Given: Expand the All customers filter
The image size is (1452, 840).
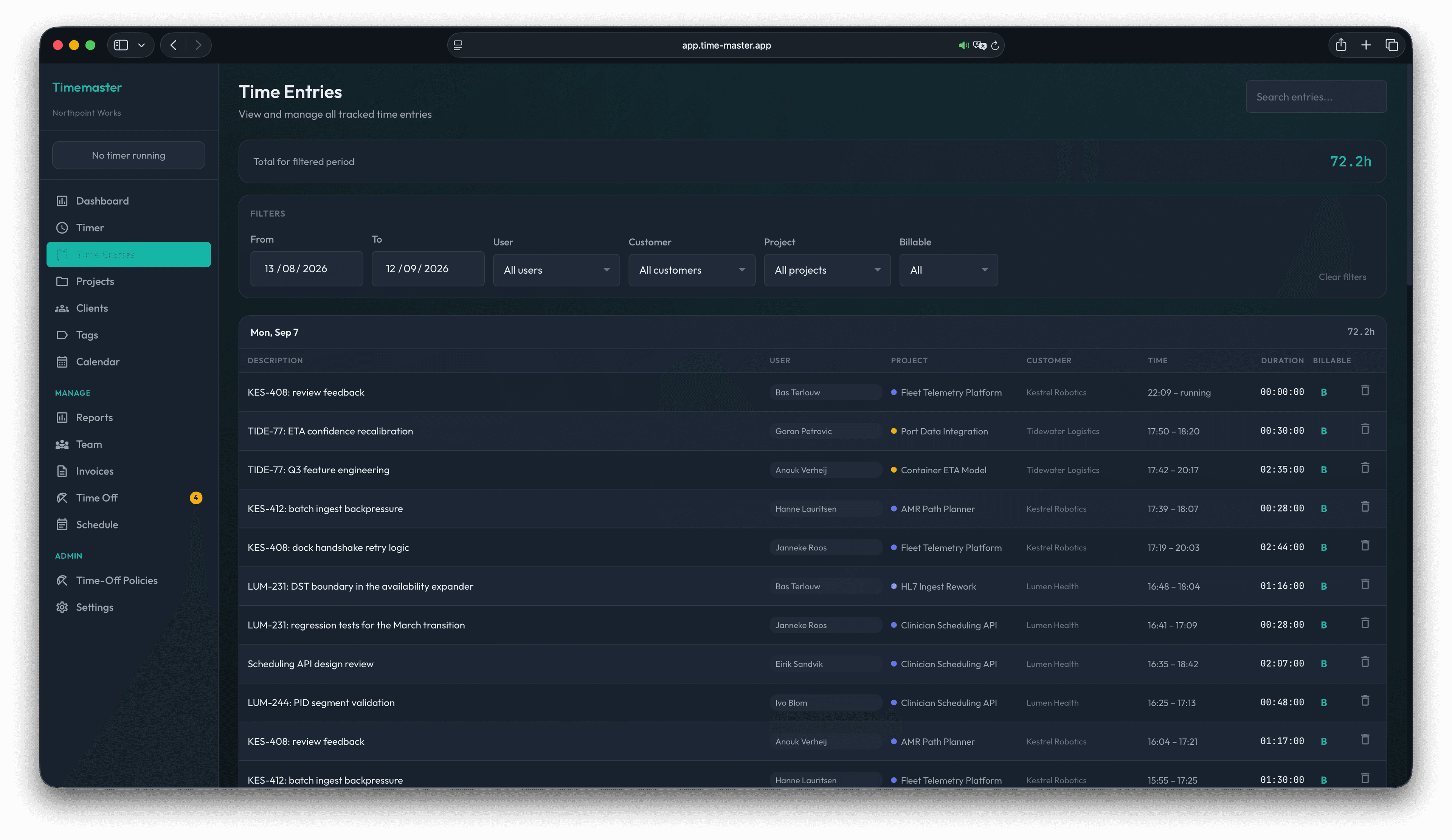Looking at the screenshot, I should 692,270.
